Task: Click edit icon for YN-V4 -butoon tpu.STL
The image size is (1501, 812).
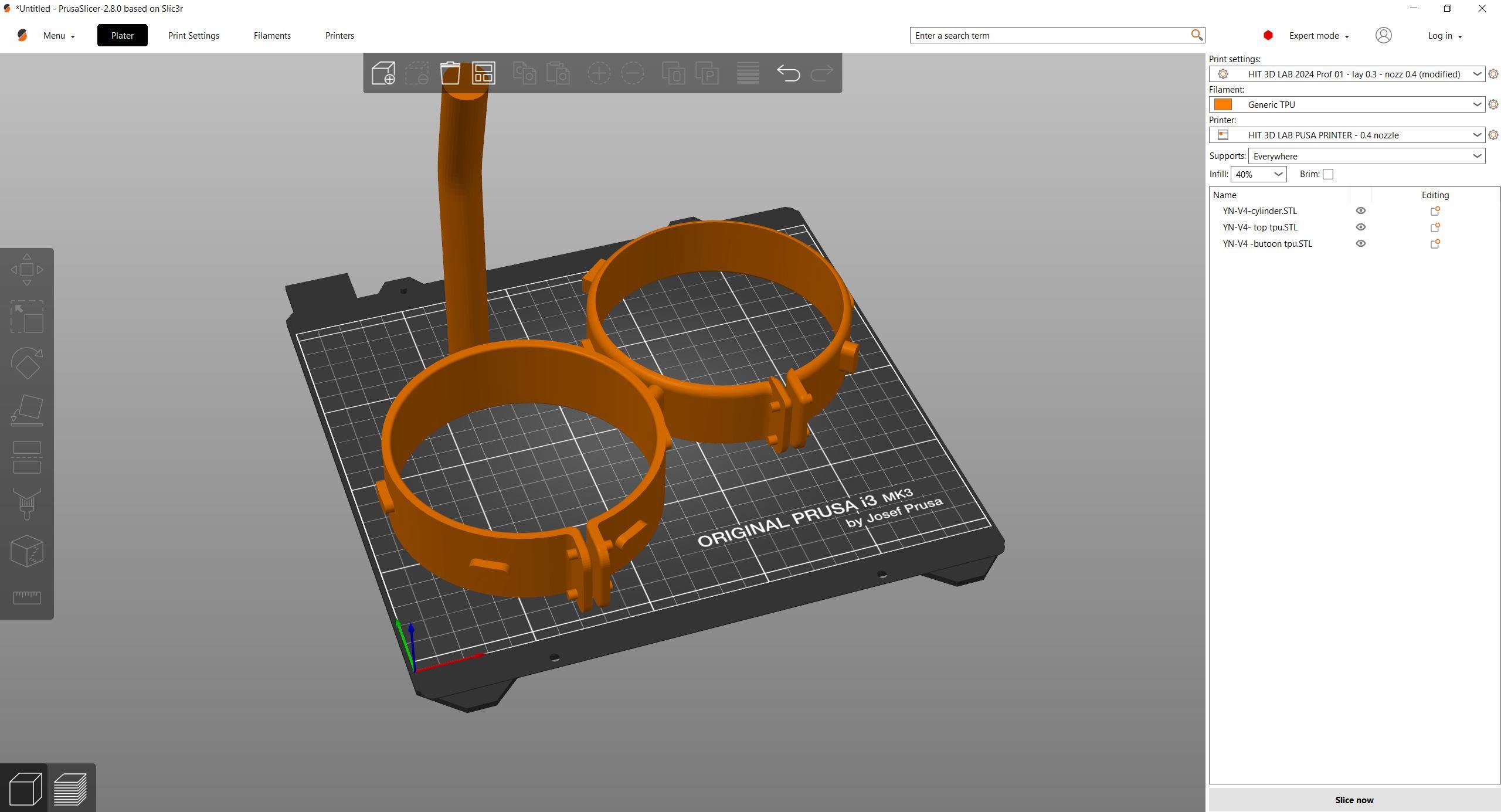Action: (x=1435, y=243)
